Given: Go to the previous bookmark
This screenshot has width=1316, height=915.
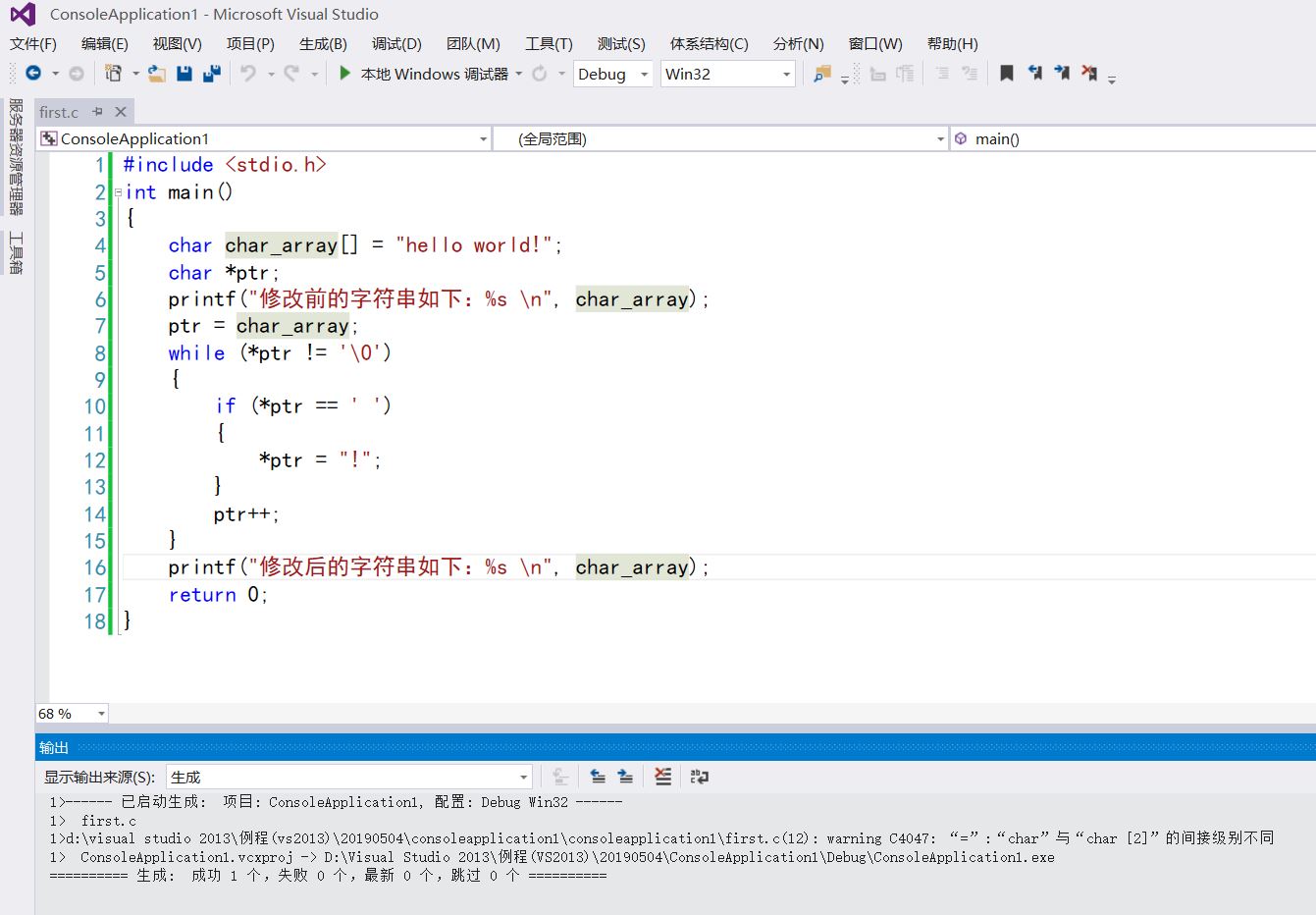Looking at the screenshot, I should pos(1034,74).
